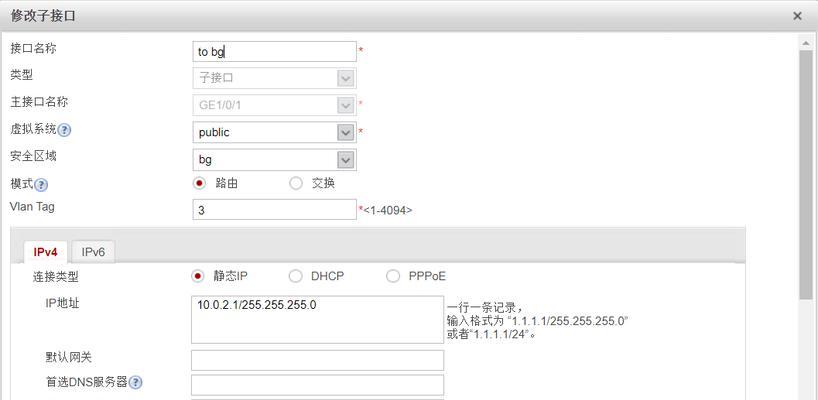Click the 首选DNS服务器 input field
This screenshot has width=818, height=400.
317,385
